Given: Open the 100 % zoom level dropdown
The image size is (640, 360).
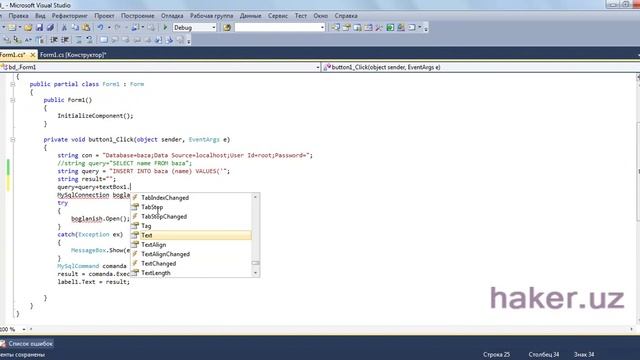Looking at the screenshot, I should [24, 329].
